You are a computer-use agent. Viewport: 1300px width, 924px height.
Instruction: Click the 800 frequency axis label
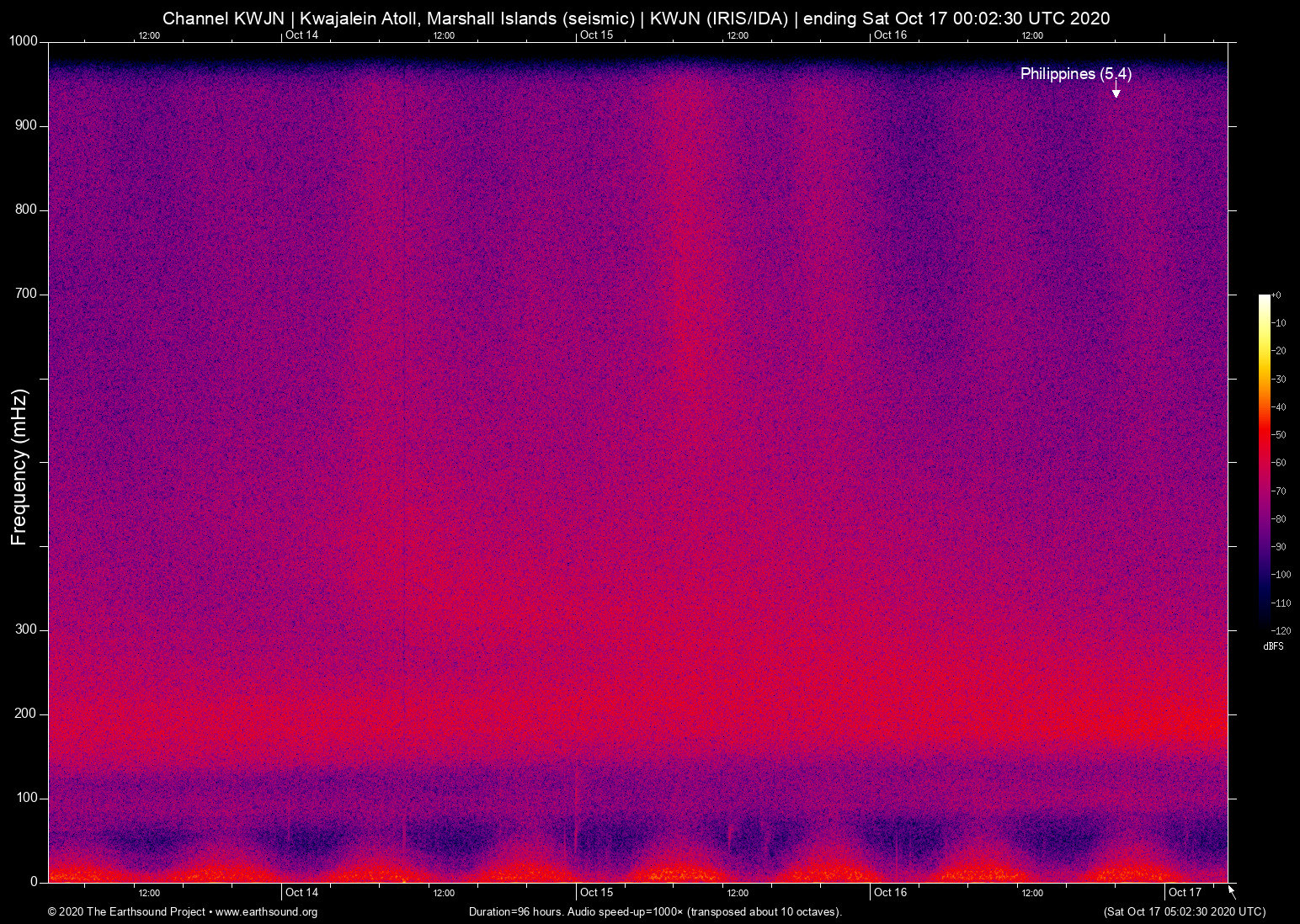click(x=26, y=210)
